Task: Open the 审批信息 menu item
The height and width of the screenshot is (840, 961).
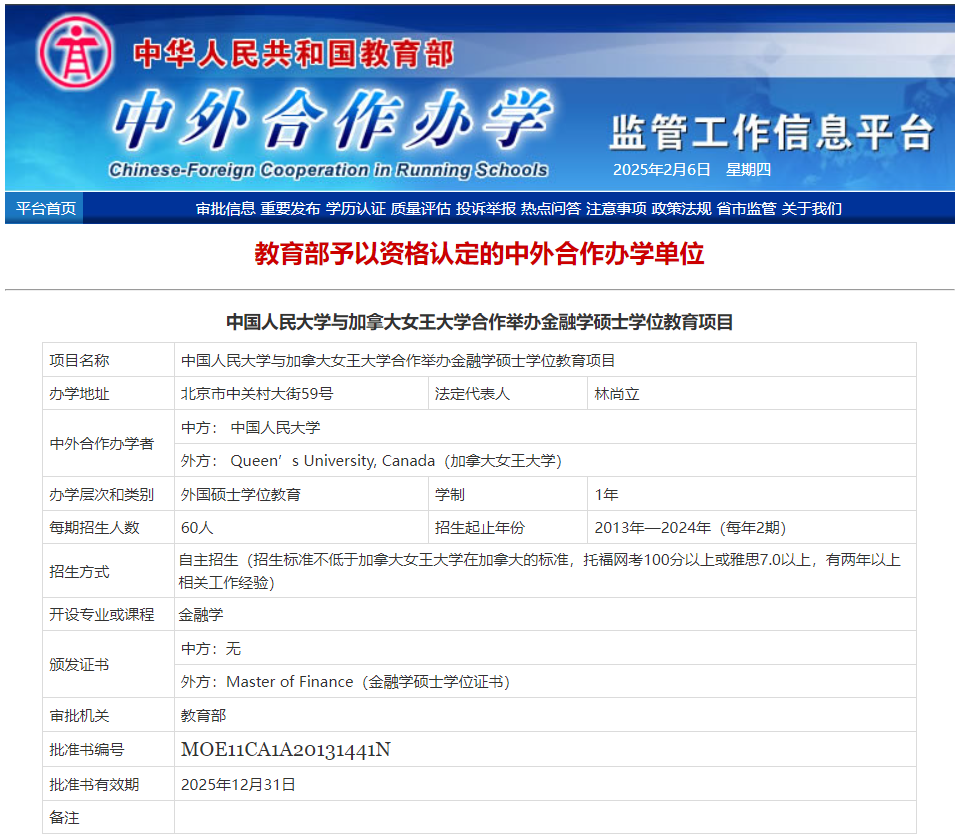Action: [x=226, y=209]
